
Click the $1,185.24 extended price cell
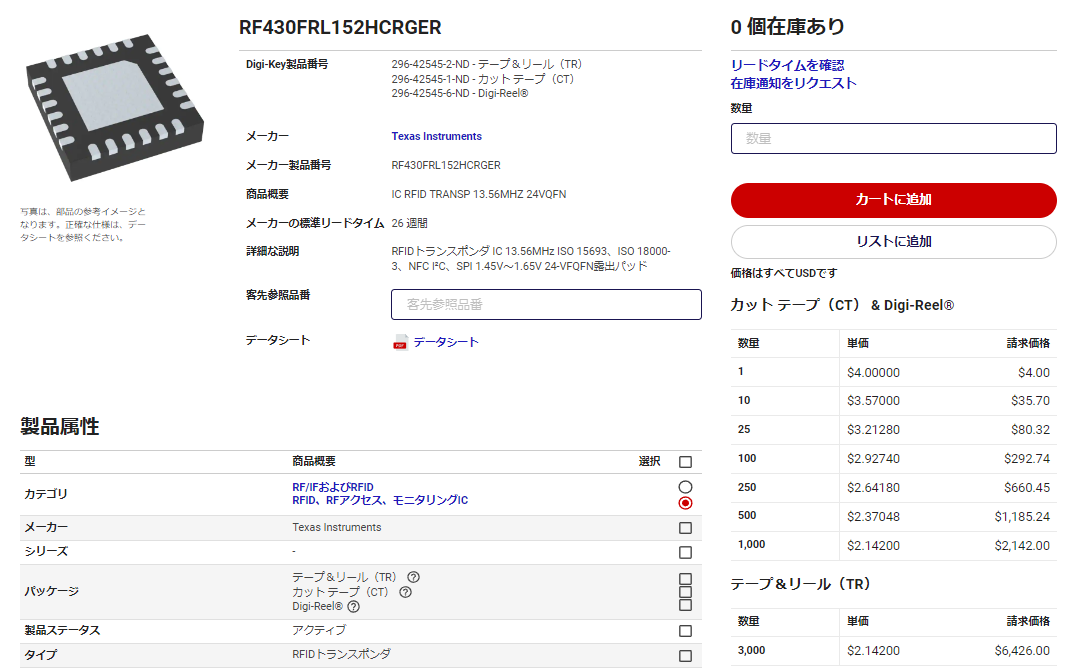pos(1022,517)
